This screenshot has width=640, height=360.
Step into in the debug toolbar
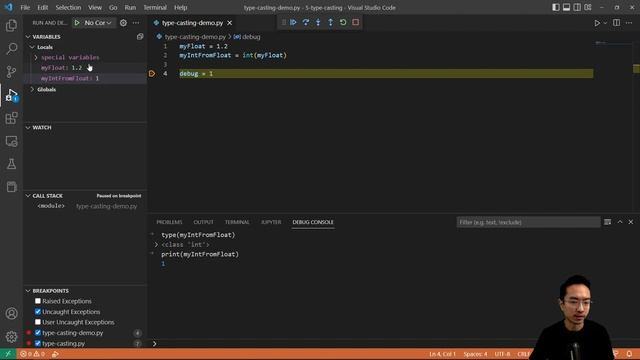[318, 22]
